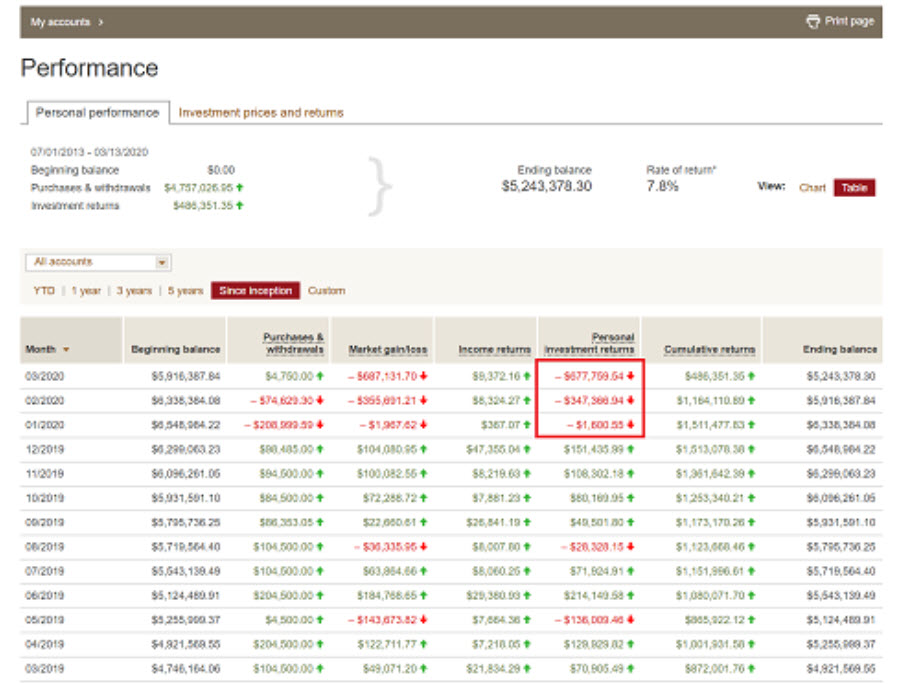Select the YTD time period
This screenshot has height=684, width=905.
(43, 291)
